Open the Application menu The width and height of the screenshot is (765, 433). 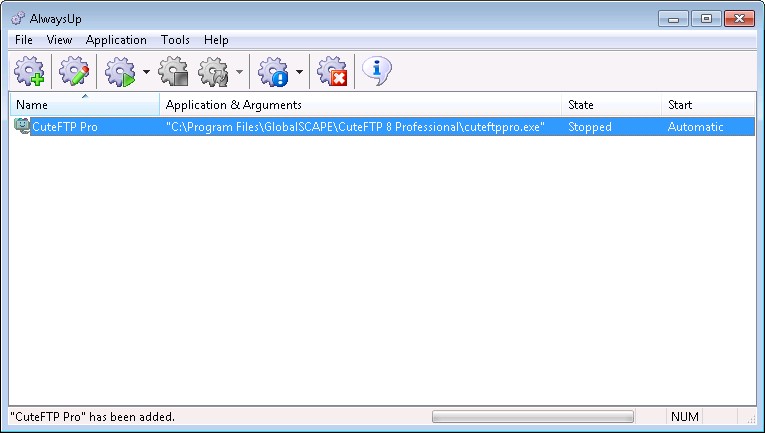point(116,40)
